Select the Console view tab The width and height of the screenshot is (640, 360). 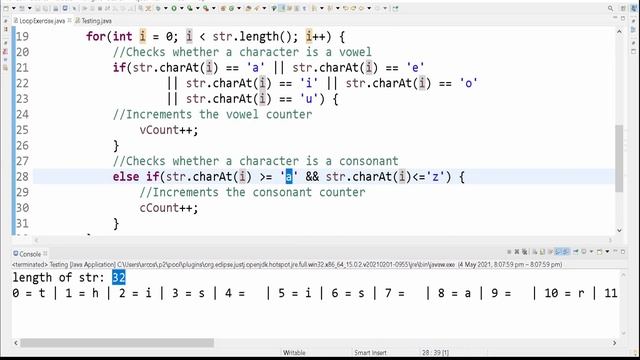[x=30, y=254]
